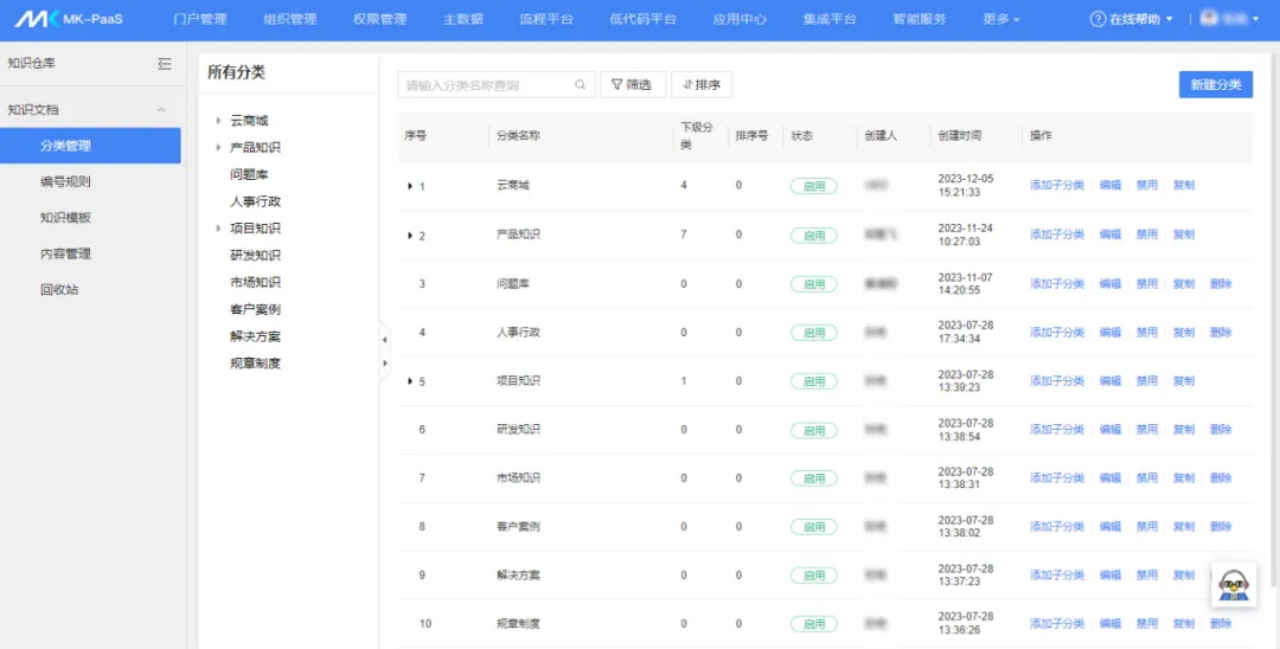Click the user avatar in the header

[x=1209, y=18]
